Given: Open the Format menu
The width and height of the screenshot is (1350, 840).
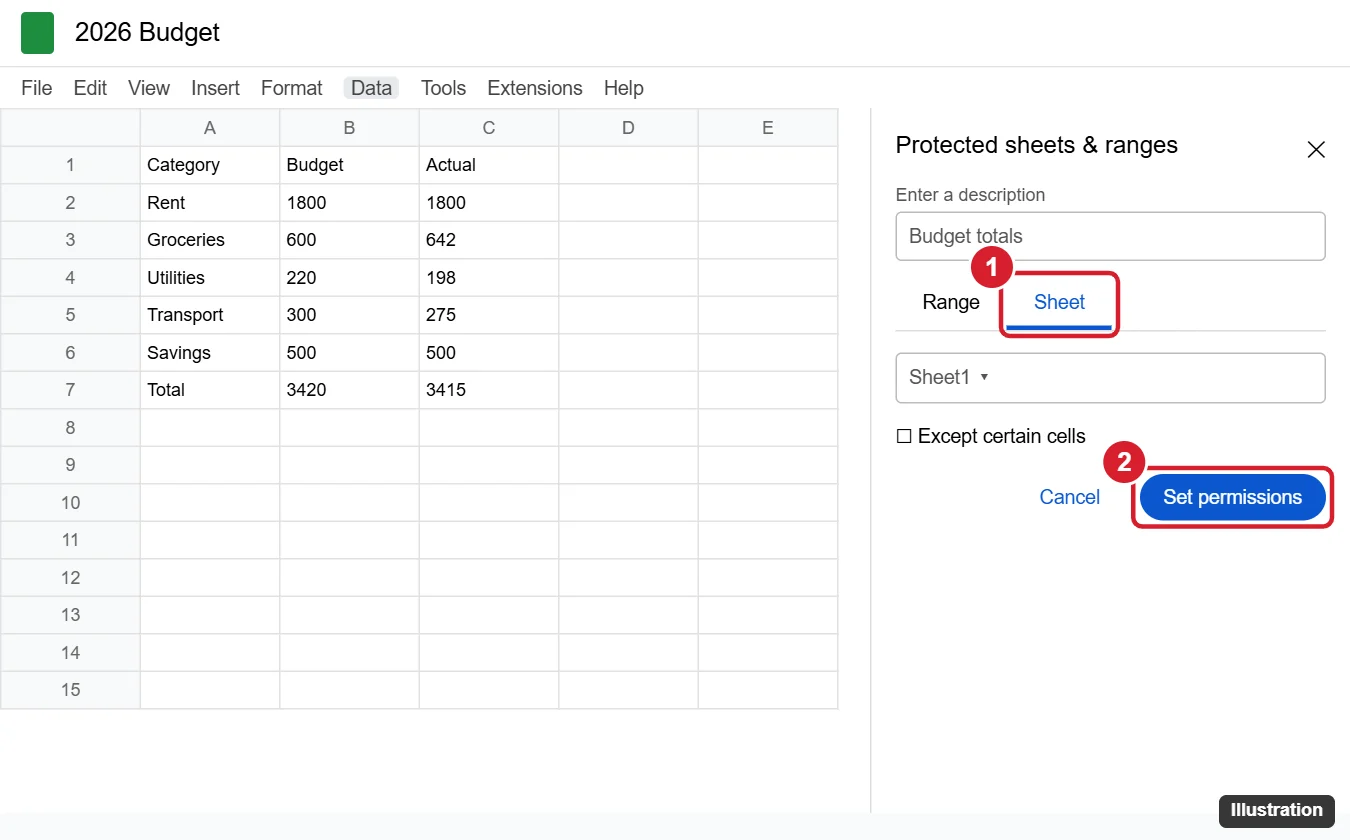Looking at the screenshot, I should 292,88.
